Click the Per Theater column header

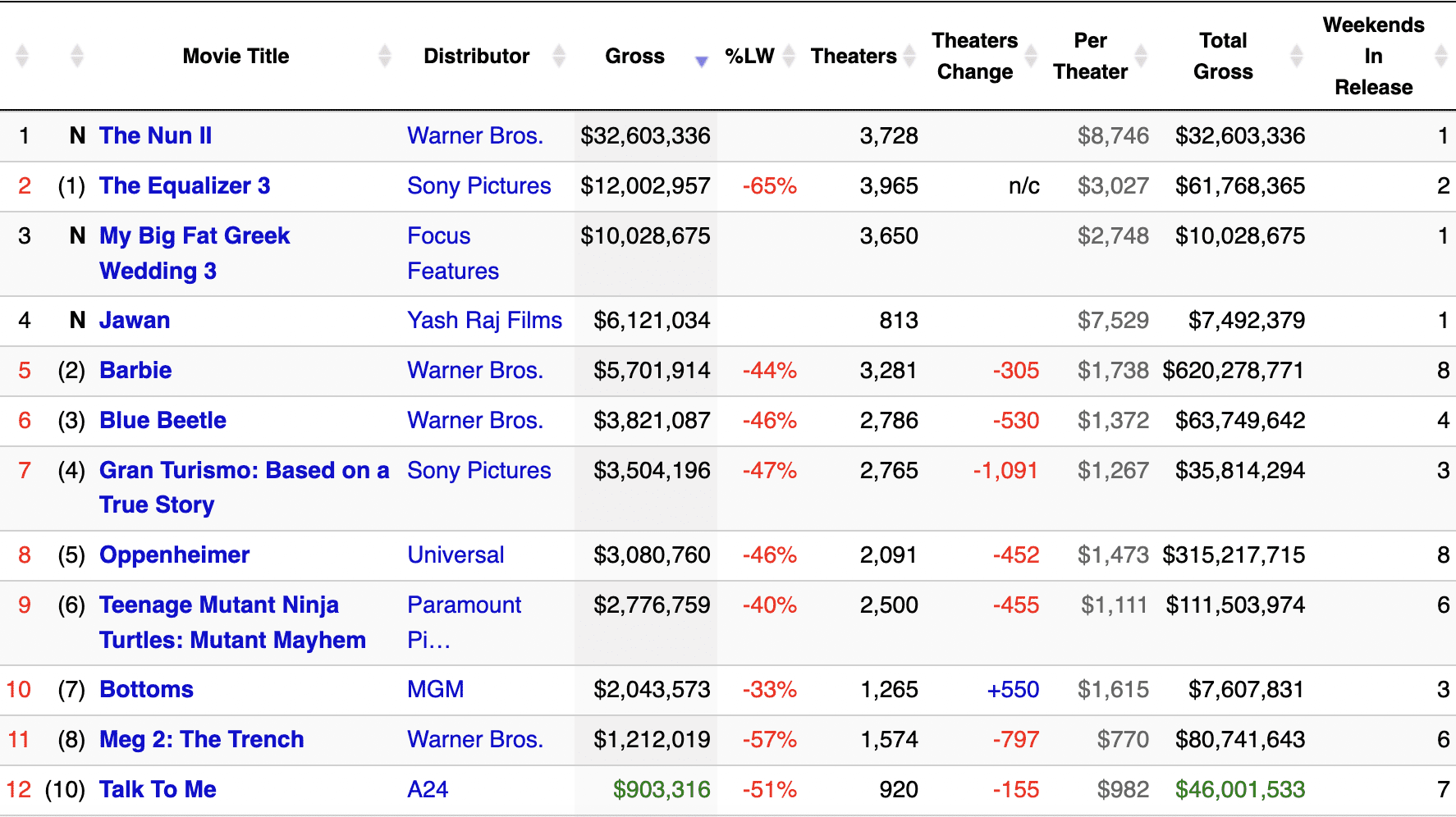point(1091,56)
